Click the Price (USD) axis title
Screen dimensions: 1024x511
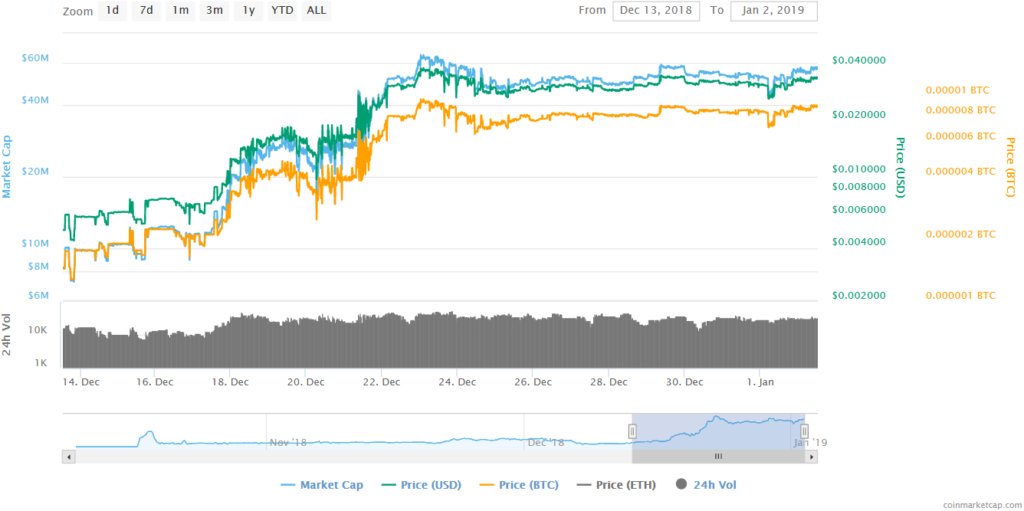(900, 167)
